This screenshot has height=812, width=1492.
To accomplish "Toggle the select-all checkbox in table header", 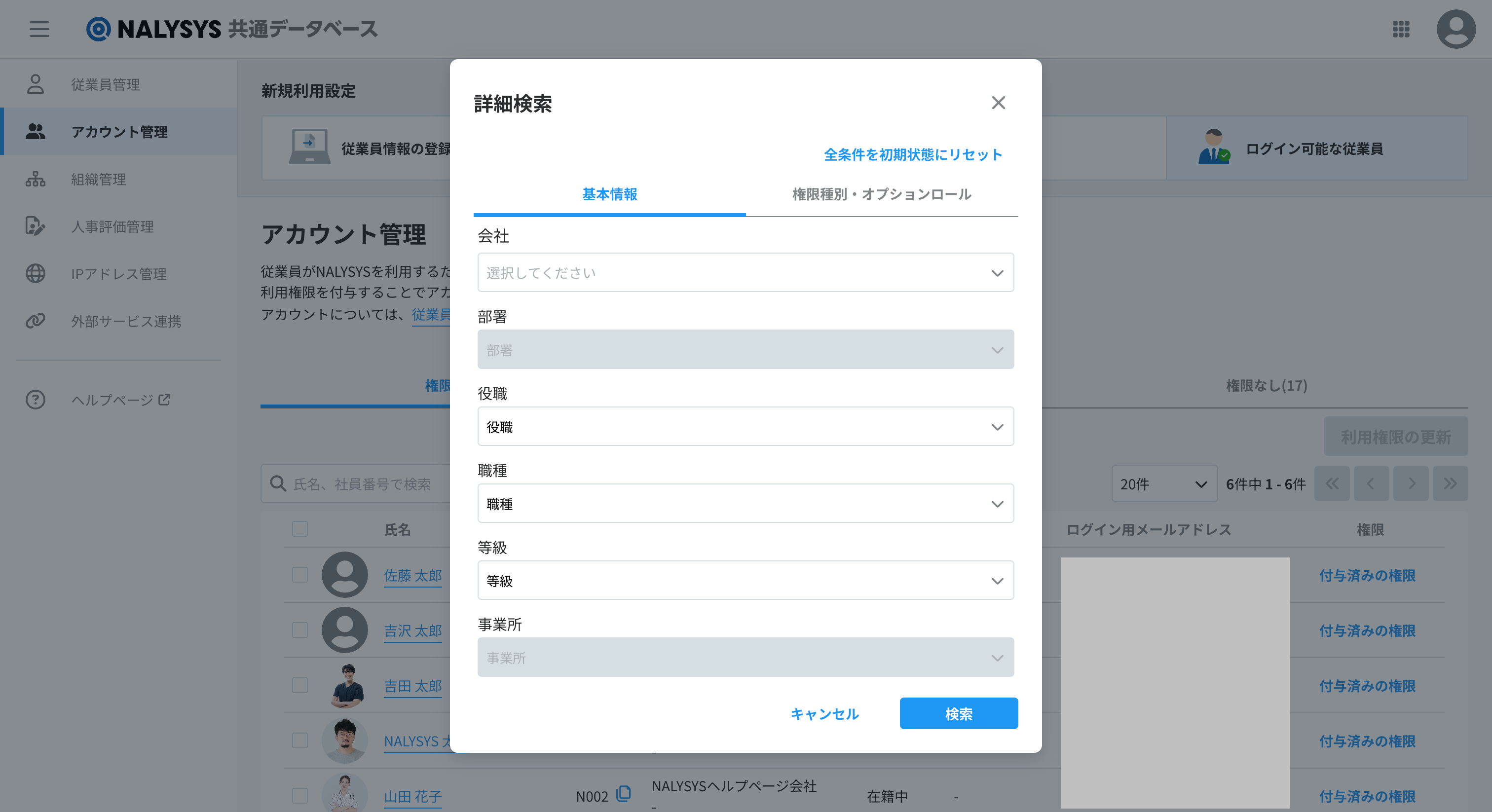I will tap(300, 529).
